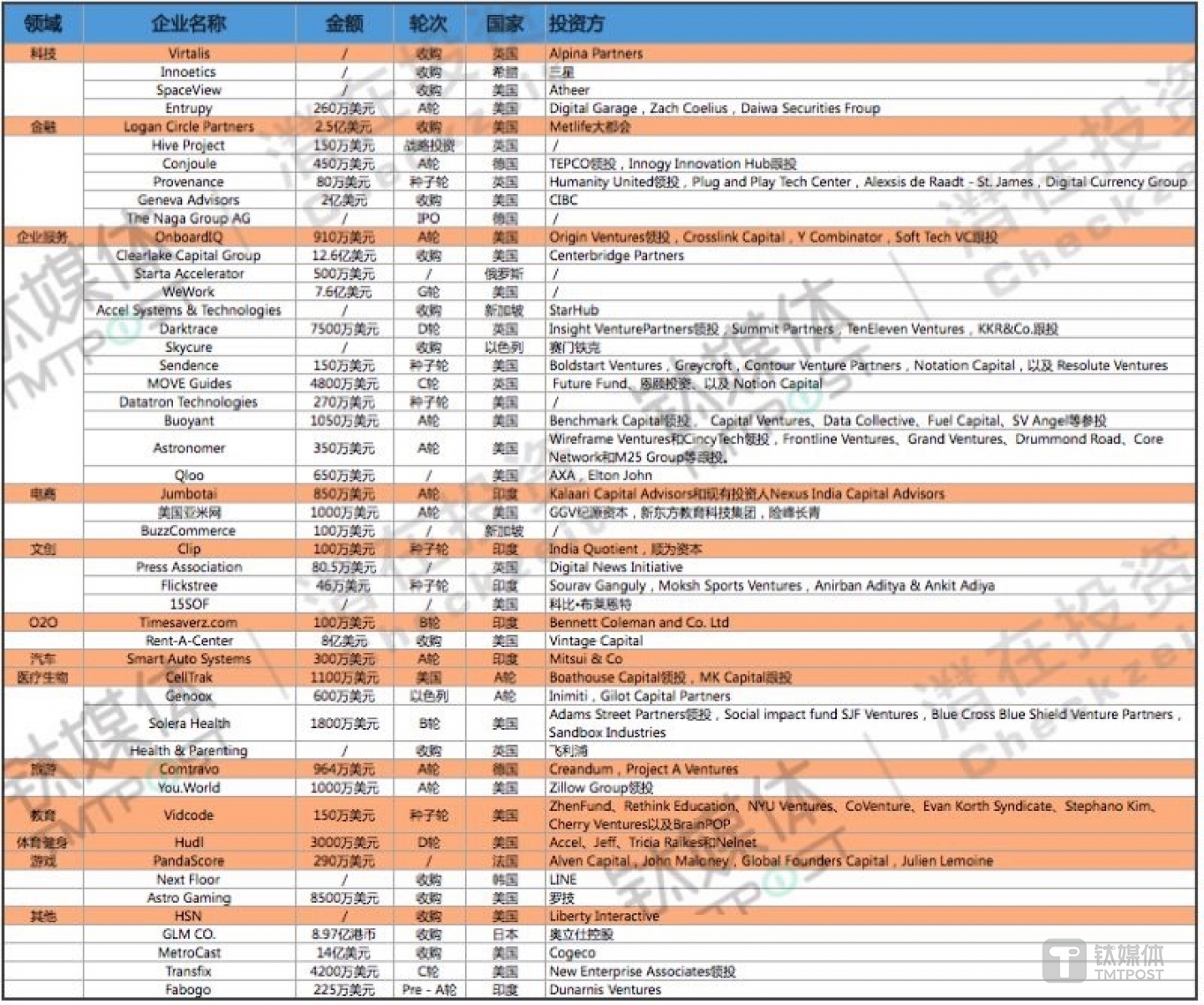Select the Darktrace company cell
This screenshot has height=1005, width=1204.
189,329
